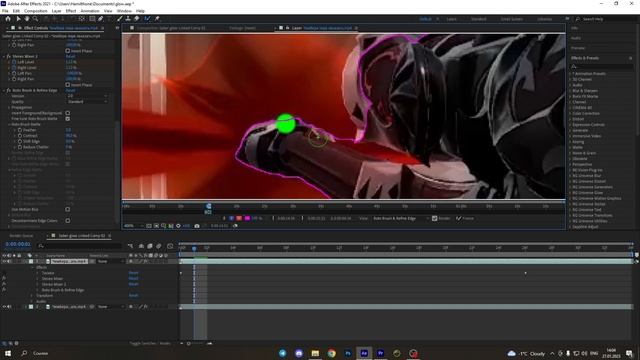Switch to the Footage (none) tab
Screen dimensions: 640x360
242,28
